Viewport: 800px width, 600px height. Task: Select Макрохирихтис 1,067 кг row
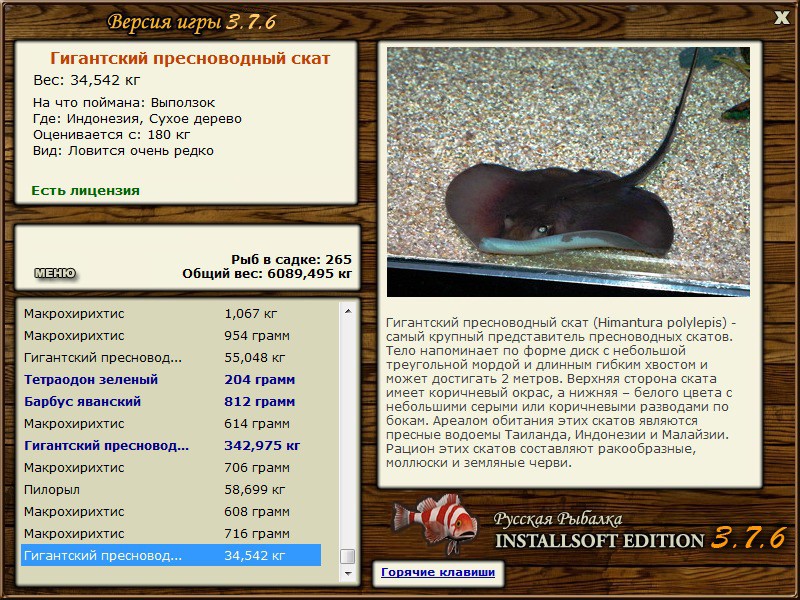tap(171, 313)
